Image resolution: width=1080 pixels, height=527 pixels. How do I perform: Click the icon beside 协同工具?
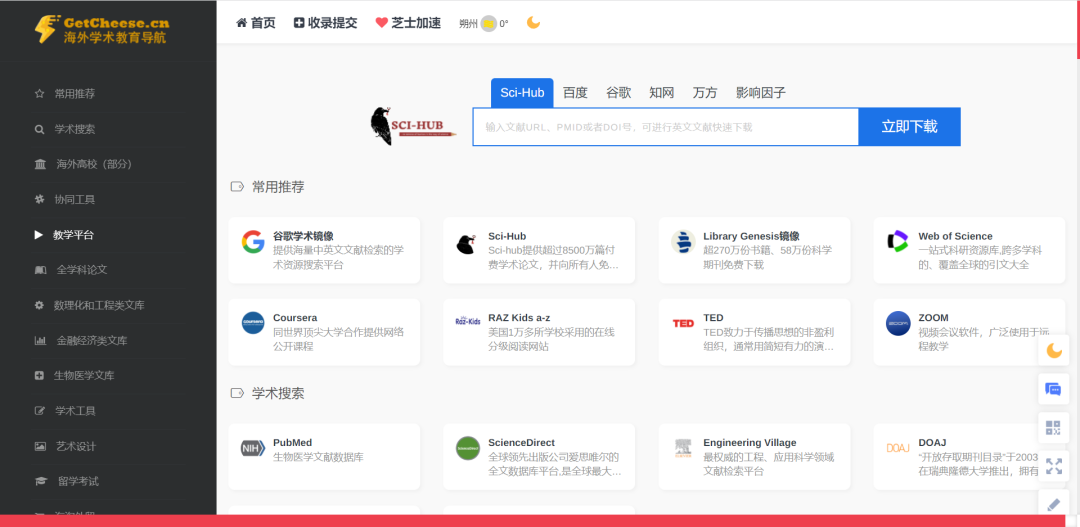pos(39,200)
